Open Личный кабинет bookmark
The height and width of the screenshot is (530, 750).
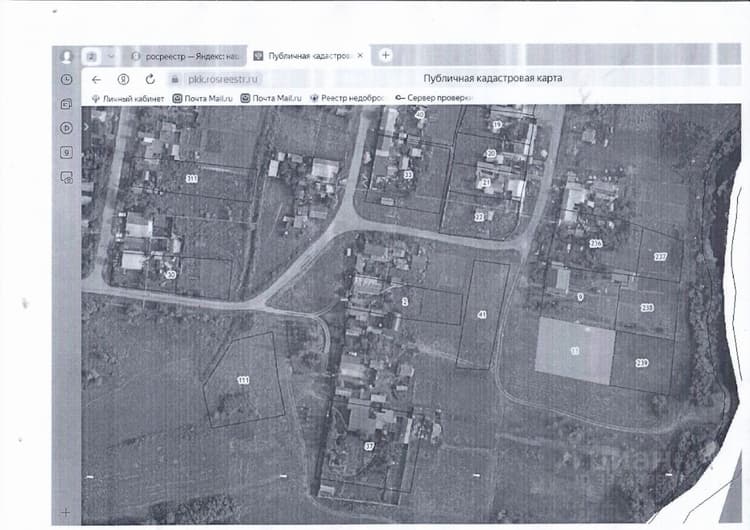(x=128, y=99)
